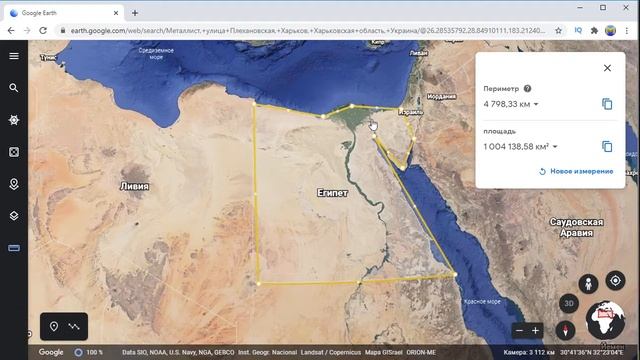
Task: Click the Средиземное море label
Action: pyautogui.click(x=156, y=53)
